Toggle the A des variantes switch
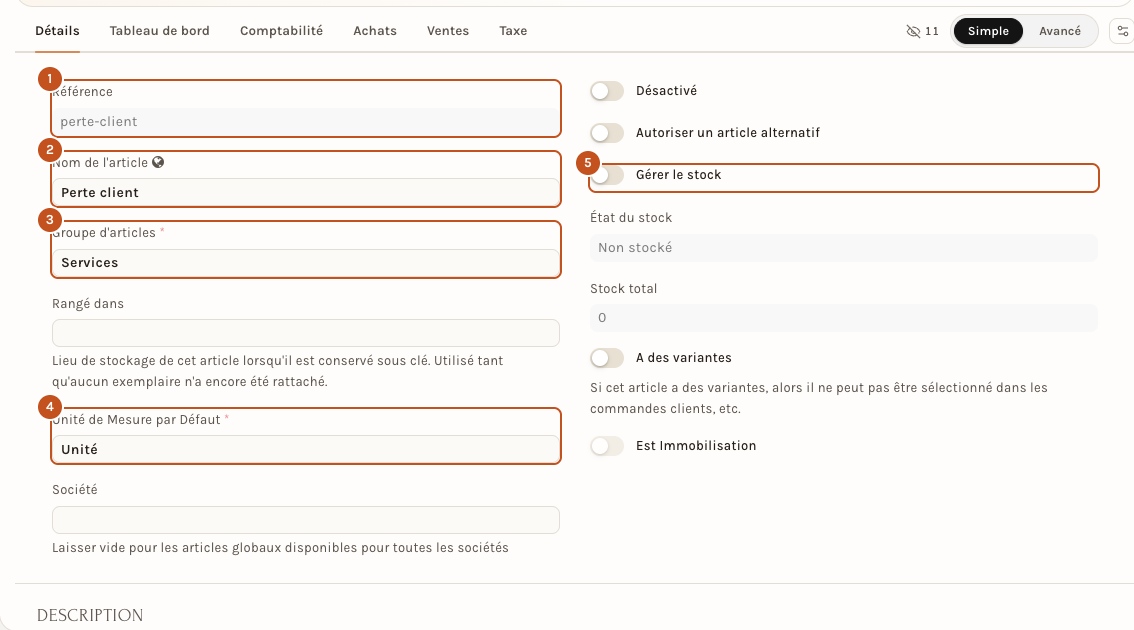 tap(607, 358)
